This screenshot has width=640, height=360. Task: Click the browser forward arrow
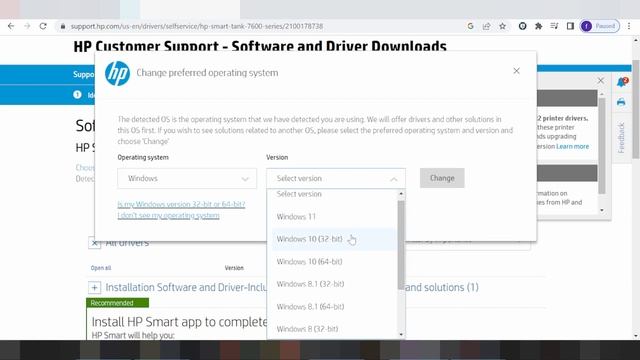27,26
